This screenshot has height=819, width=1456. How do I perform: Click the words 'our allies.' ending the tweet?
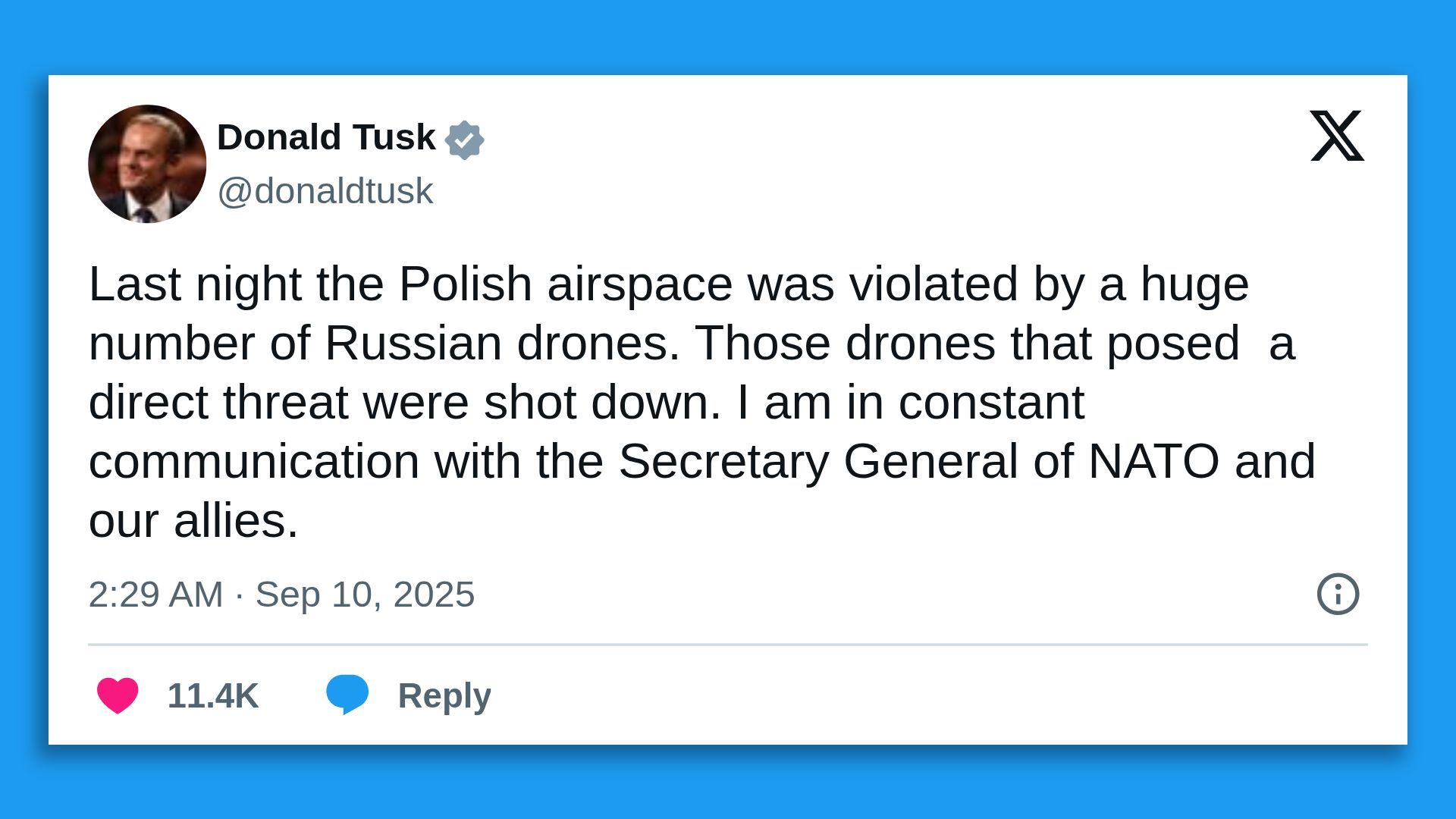pyautogui.click(x=194, y=521)
